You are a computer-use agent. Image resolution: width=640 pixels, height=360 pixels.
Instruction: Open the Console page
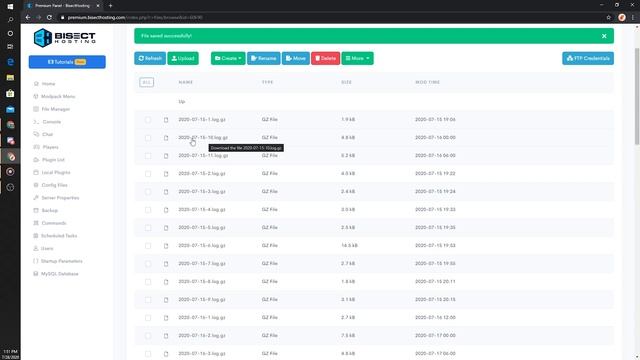point(47,122)
